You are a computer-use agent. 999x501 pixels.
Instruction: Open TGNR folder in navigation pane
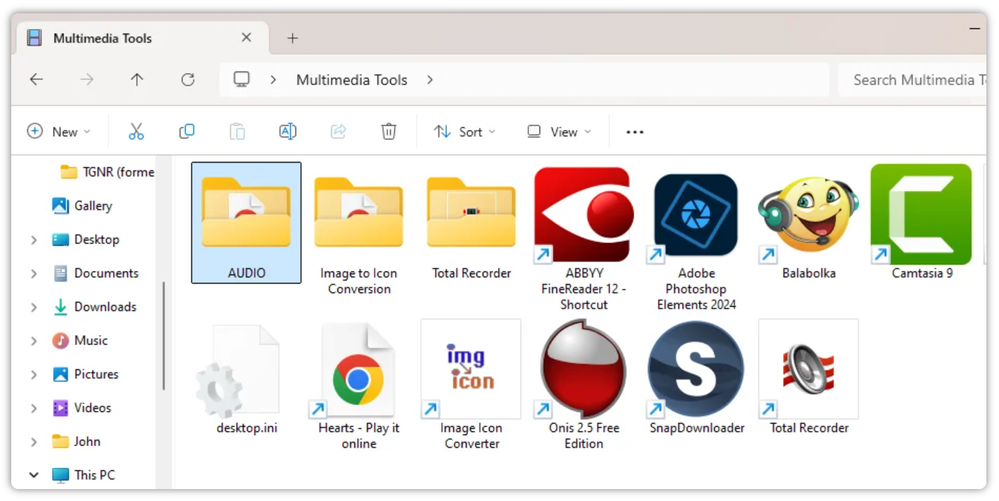(x=107, y=172)
